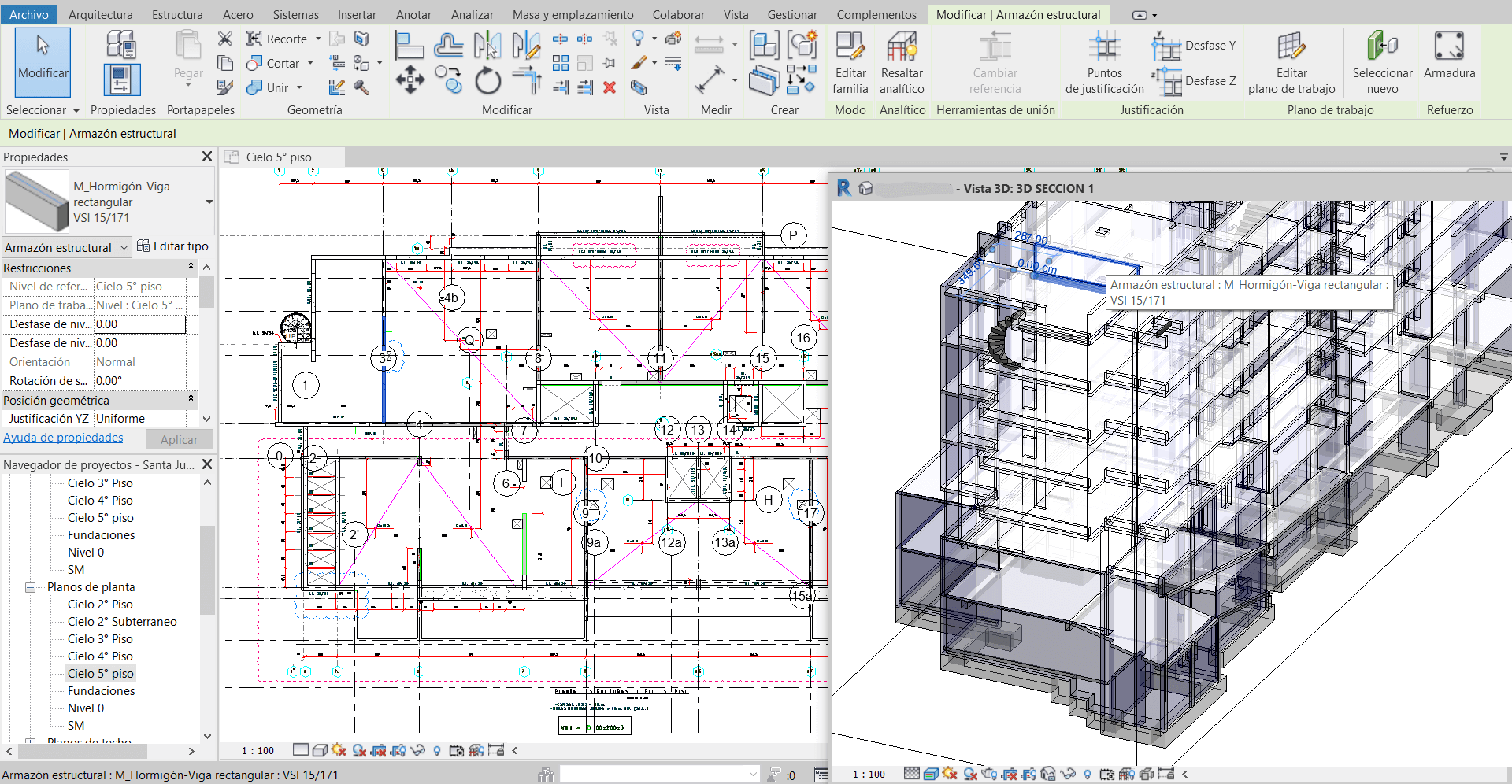Image resolution: width=1512 pixels, height=784 pixels.
Task: Collapse the Restricciones section
Action: coord(191,268)
